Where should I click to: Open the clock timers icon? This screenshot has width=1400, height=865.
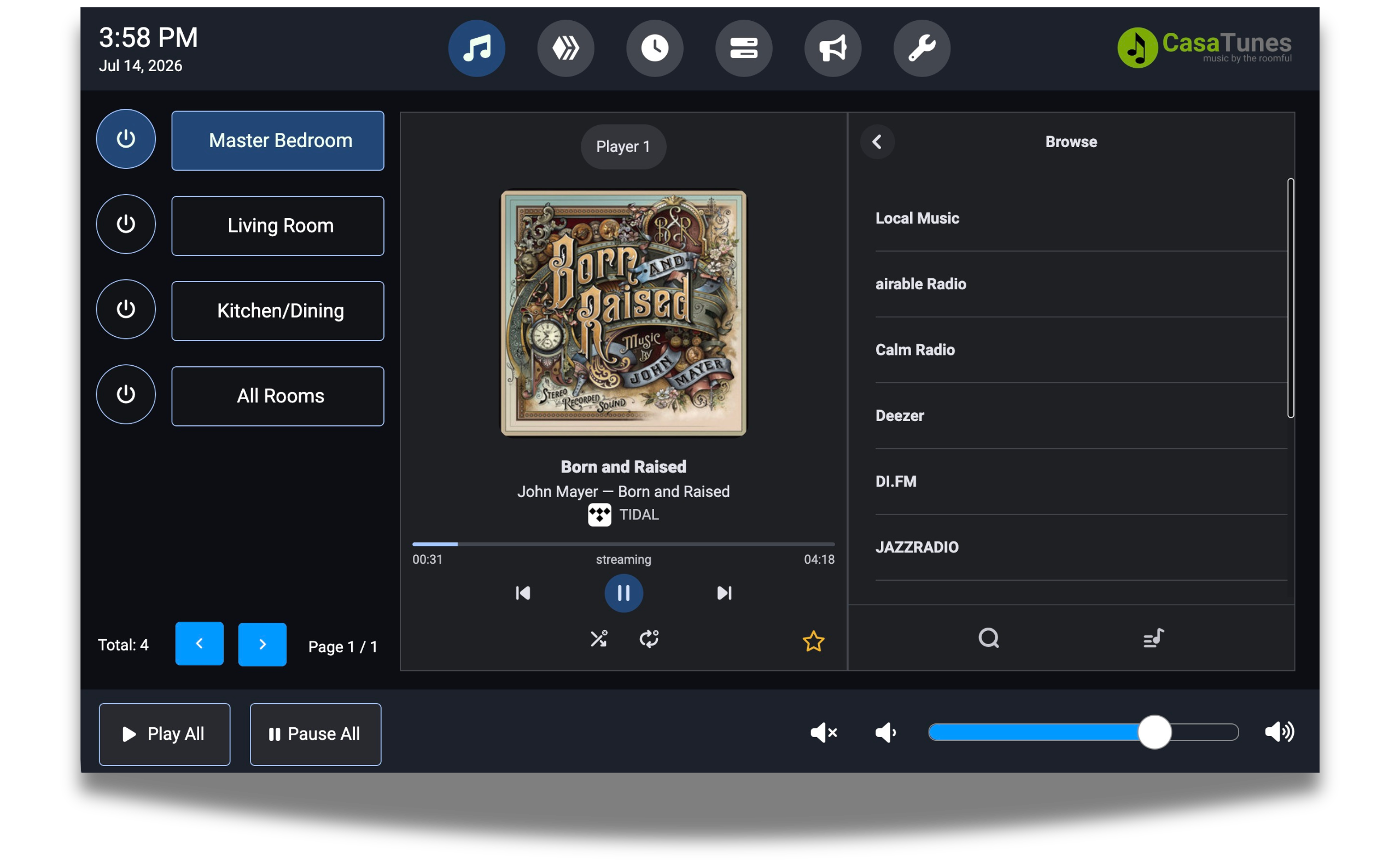pyautogui.click(x=655, y=49)
